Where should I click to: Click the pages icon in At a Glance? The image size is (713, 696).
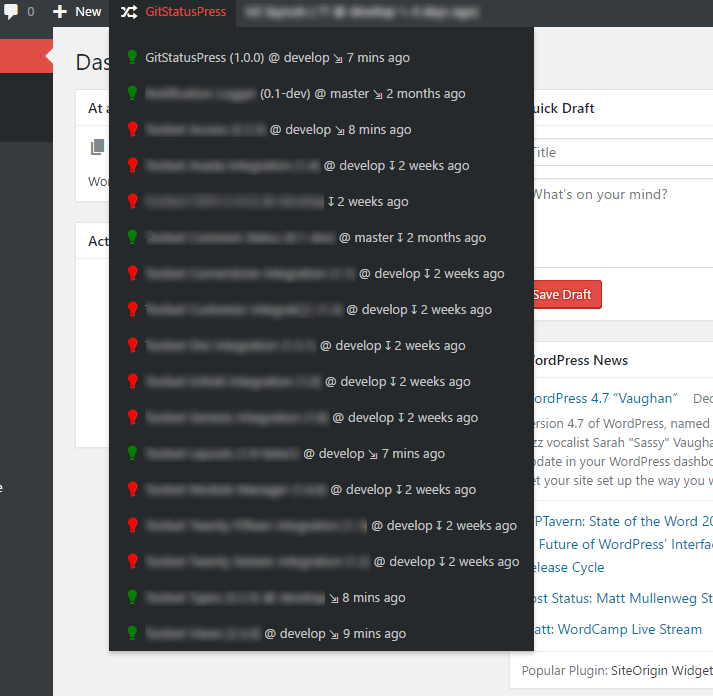click(x=97, y=147)
